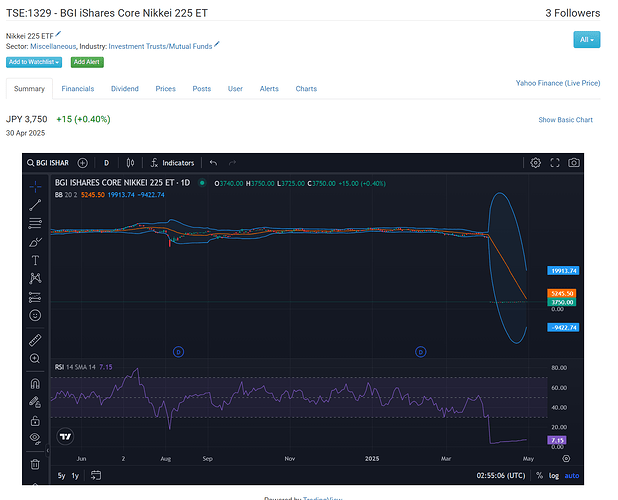Screen dimensions: 618x500
Task: Expand the Add to Watchlist dropdown
Action: click(35, 62)
